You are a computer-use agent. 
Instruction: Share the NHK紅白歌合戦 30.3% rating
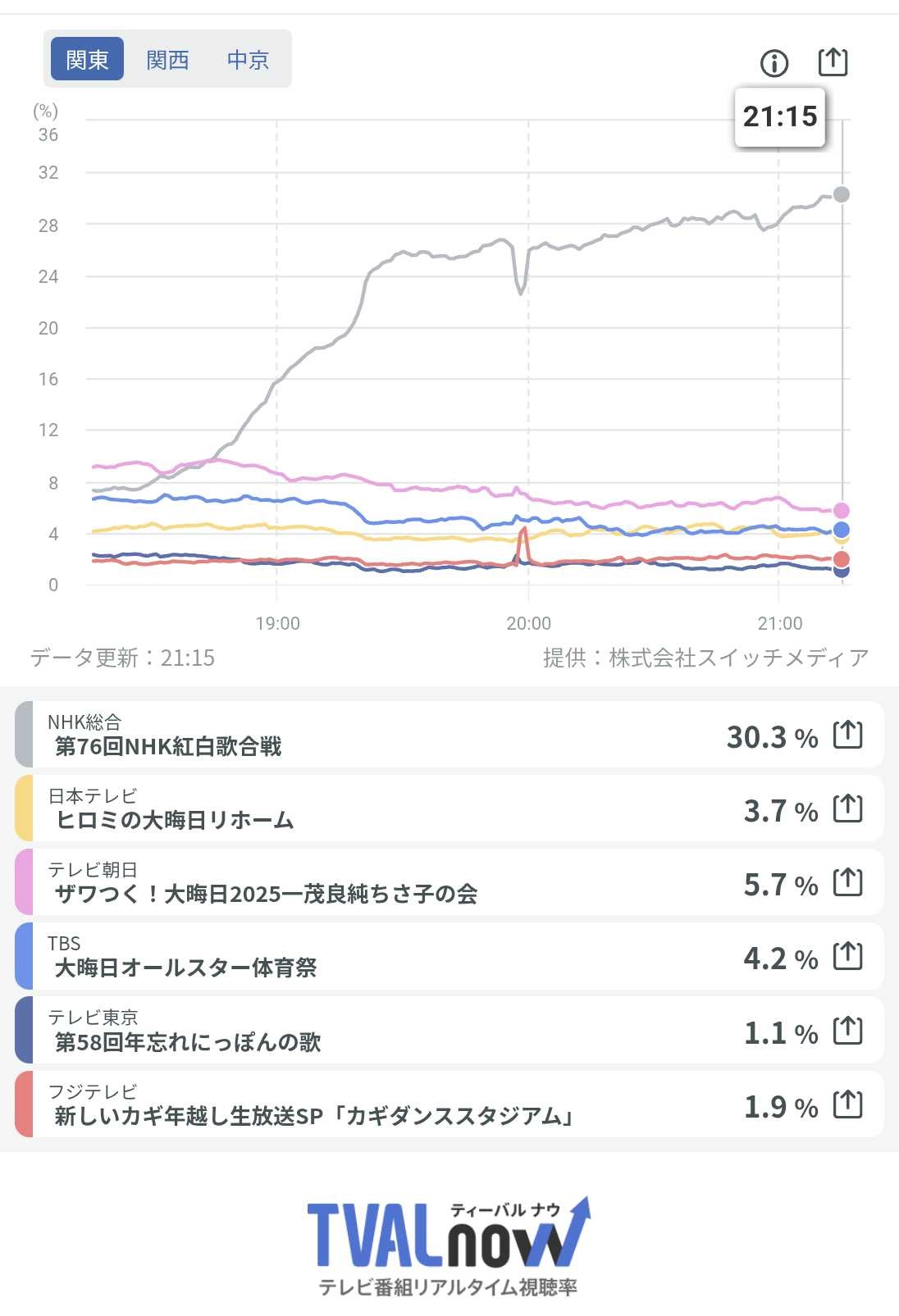(x=847, y=734)
